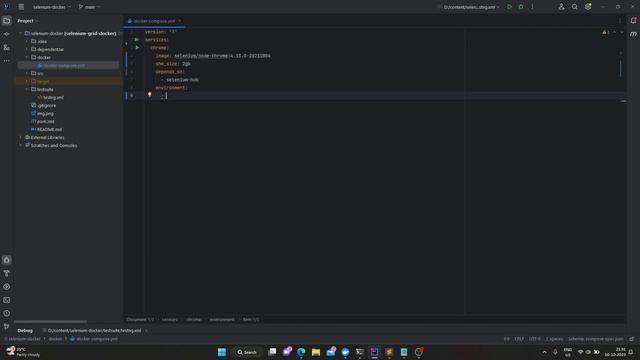Open the Structure tool window icon

[7, 48]
